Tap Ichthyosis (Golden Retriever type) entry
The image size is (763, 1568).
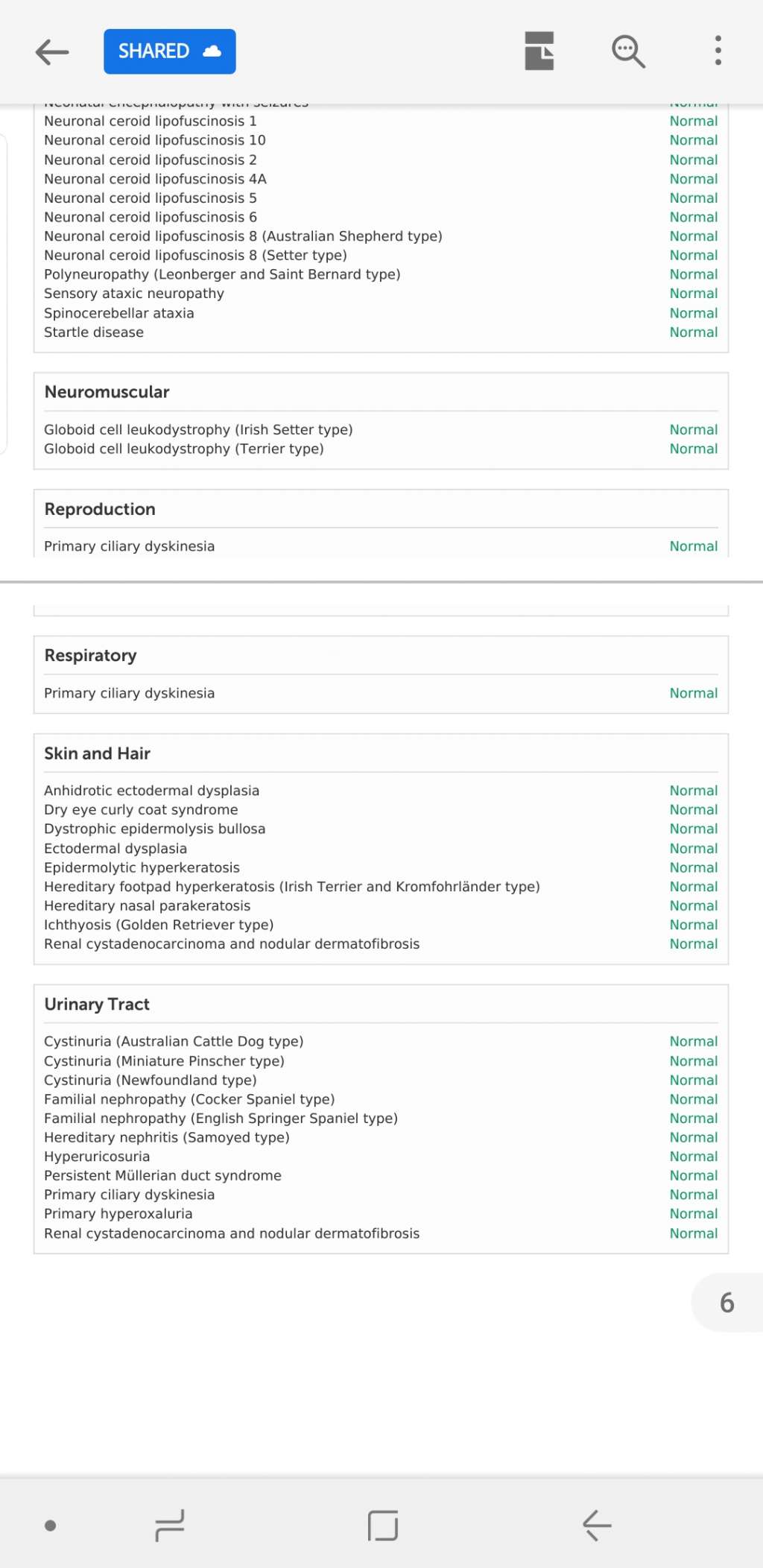click(x=159, y=925)
